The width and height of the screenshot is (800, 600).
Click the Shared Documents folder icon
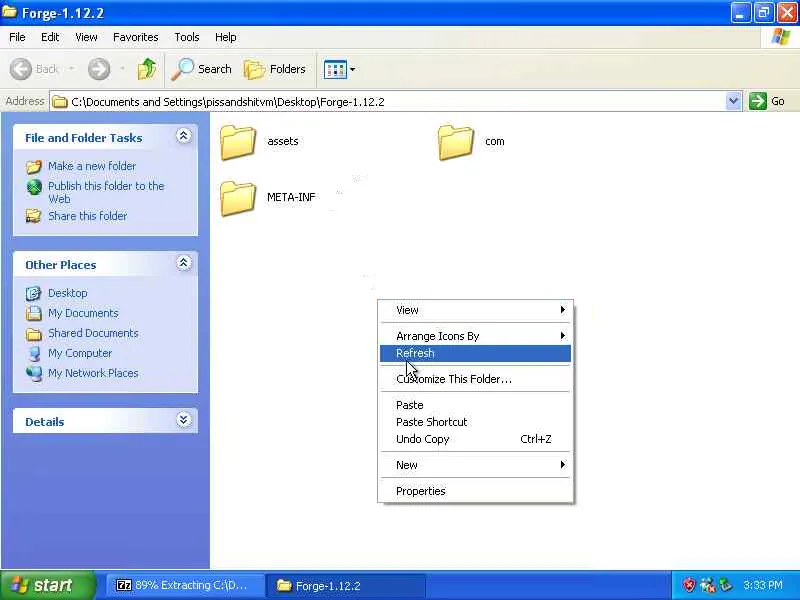pyautogui.click(x=34, y=334)
